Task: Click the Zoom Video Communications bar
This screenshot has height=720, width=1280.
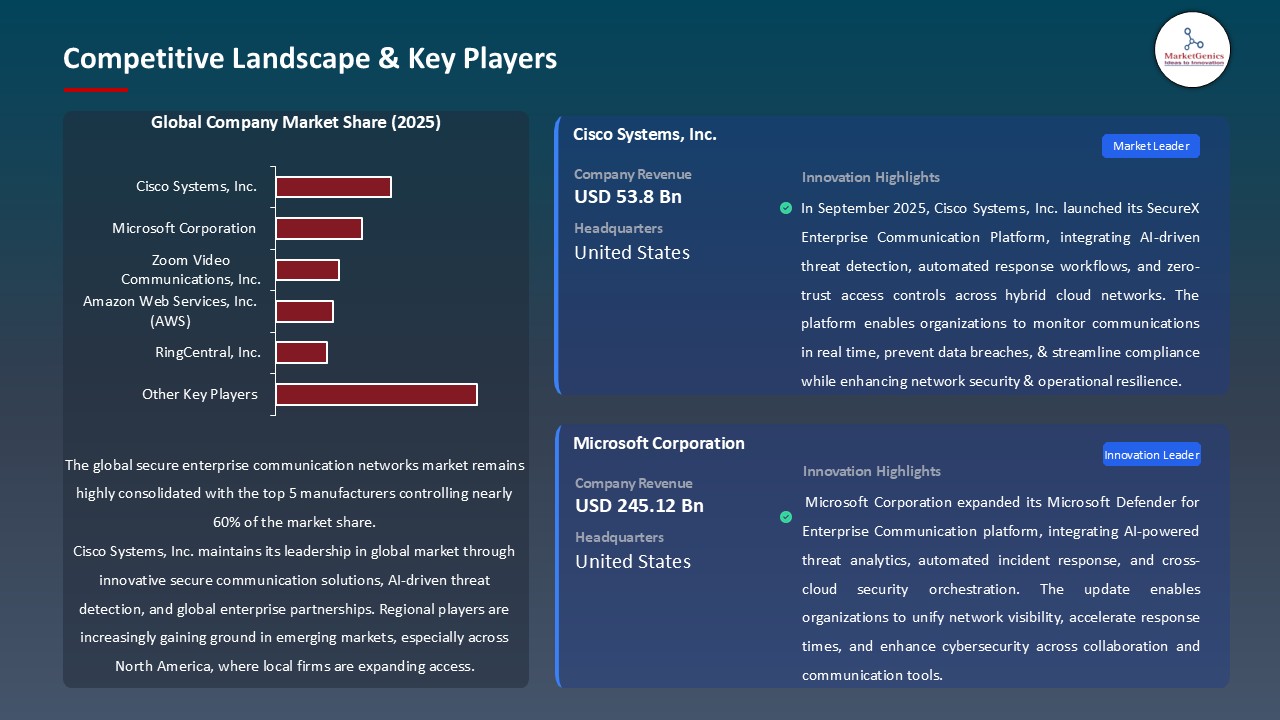Action: coord(307,269)
